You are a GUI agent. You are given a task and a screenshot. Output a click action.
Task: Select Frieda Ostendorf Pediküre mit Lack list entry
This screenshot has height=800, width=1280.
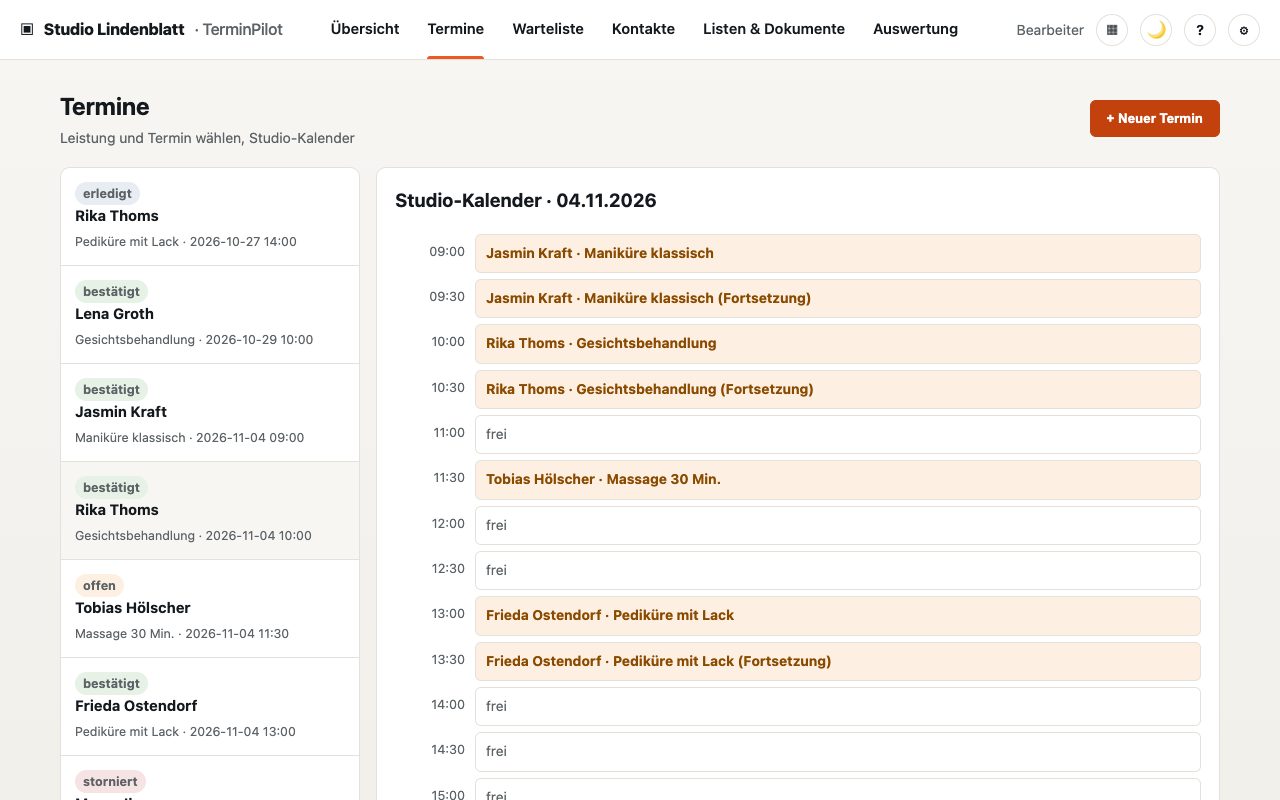[210, 707]
